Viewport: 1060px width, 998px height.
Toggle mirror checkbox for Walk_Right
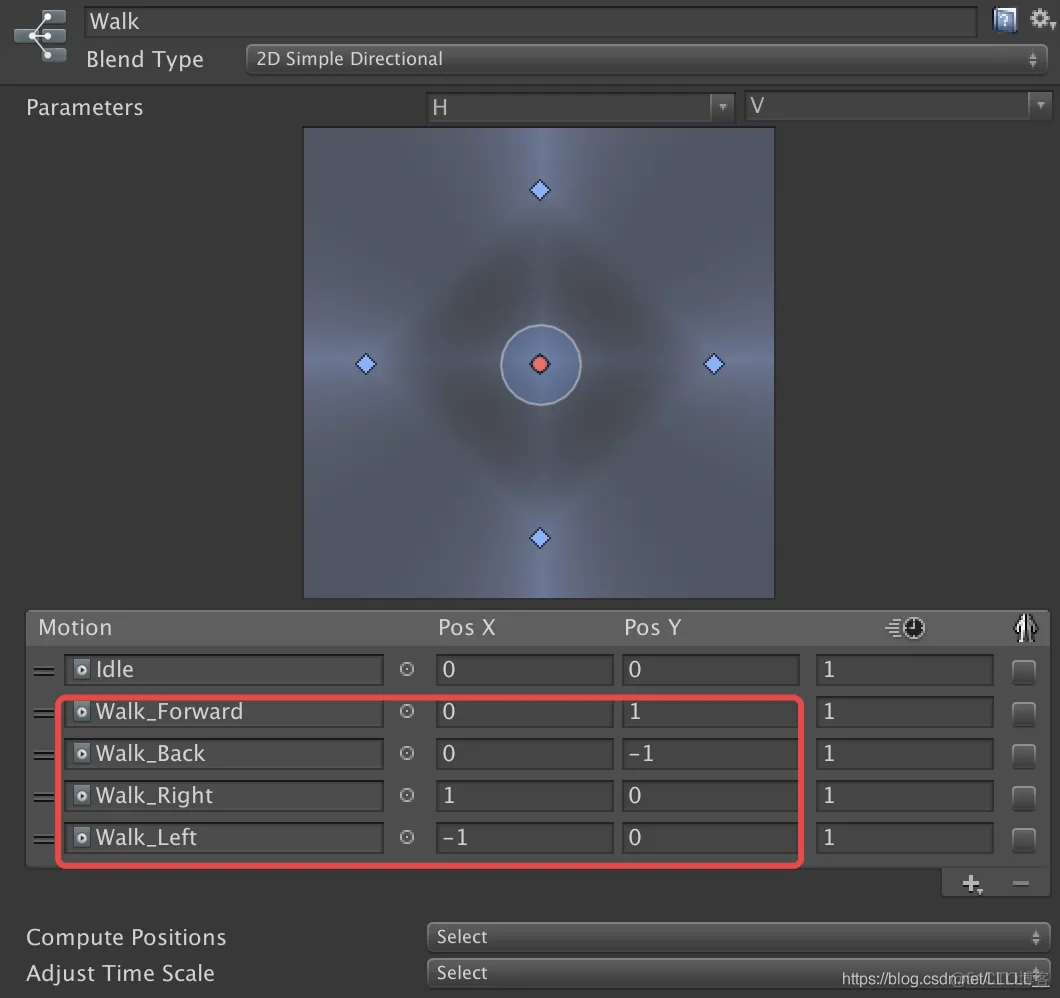pos(1023,797)
